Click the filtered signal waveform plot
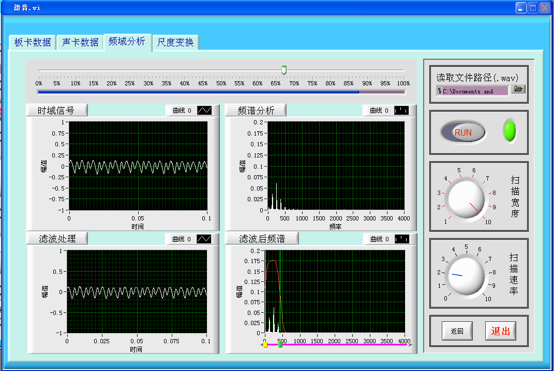Viewport: 554px width, 371px height. click(137, 292)
